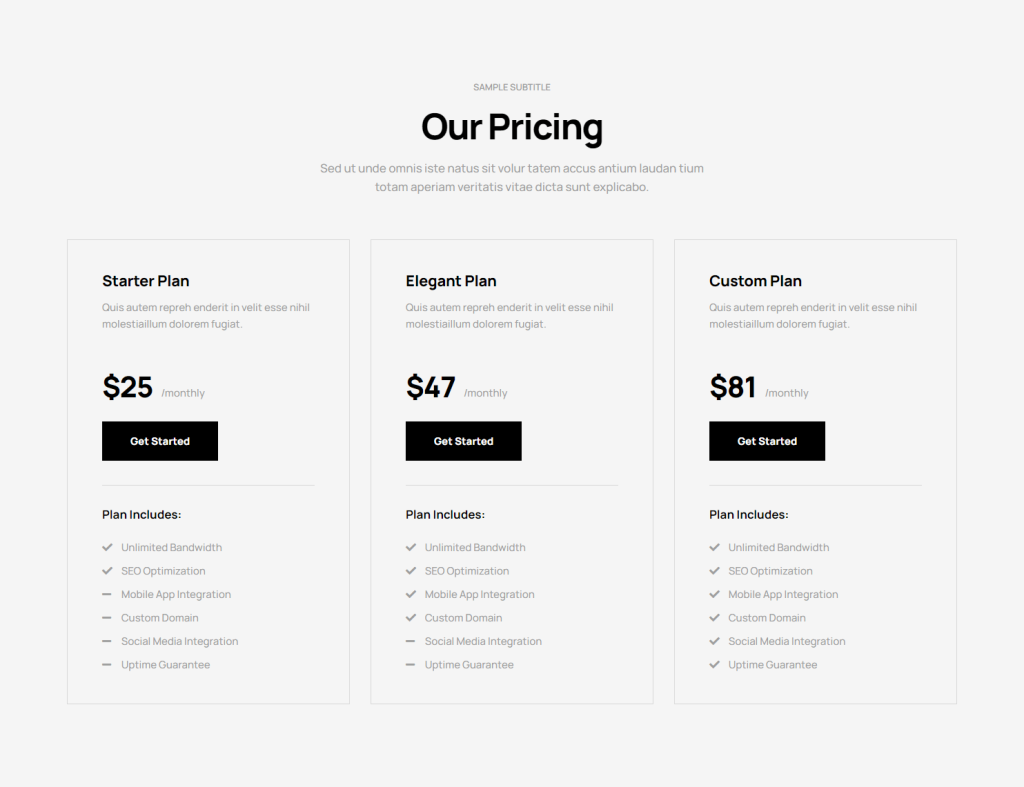Toggle the Uptime Guarantee dash in Elegant Plan
The image size is (1024, 787).
(x=410, y=664)
